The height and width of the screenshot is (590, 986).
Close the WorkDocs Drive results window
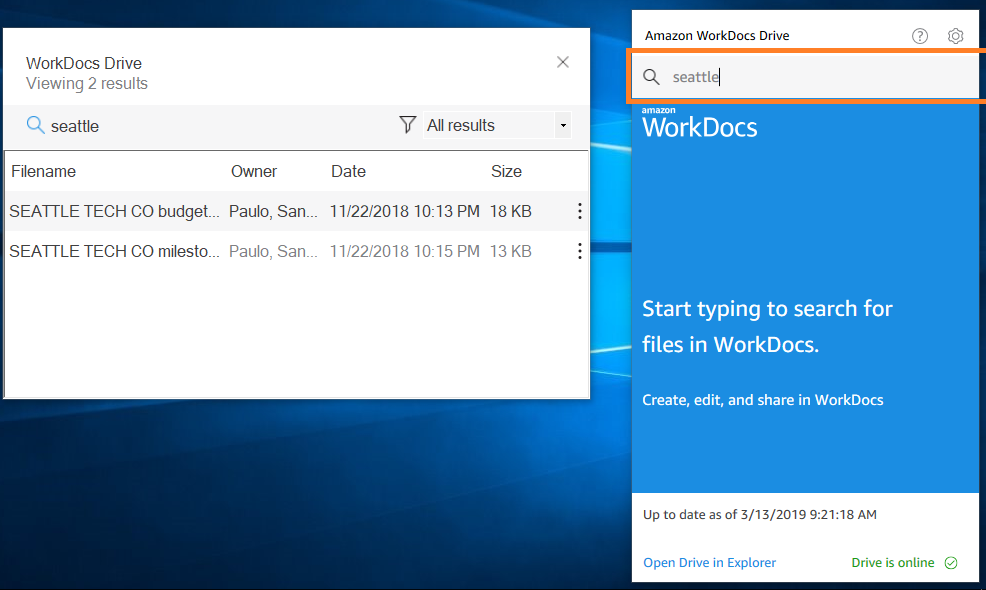pyautogui.click(x=563, y=62)
